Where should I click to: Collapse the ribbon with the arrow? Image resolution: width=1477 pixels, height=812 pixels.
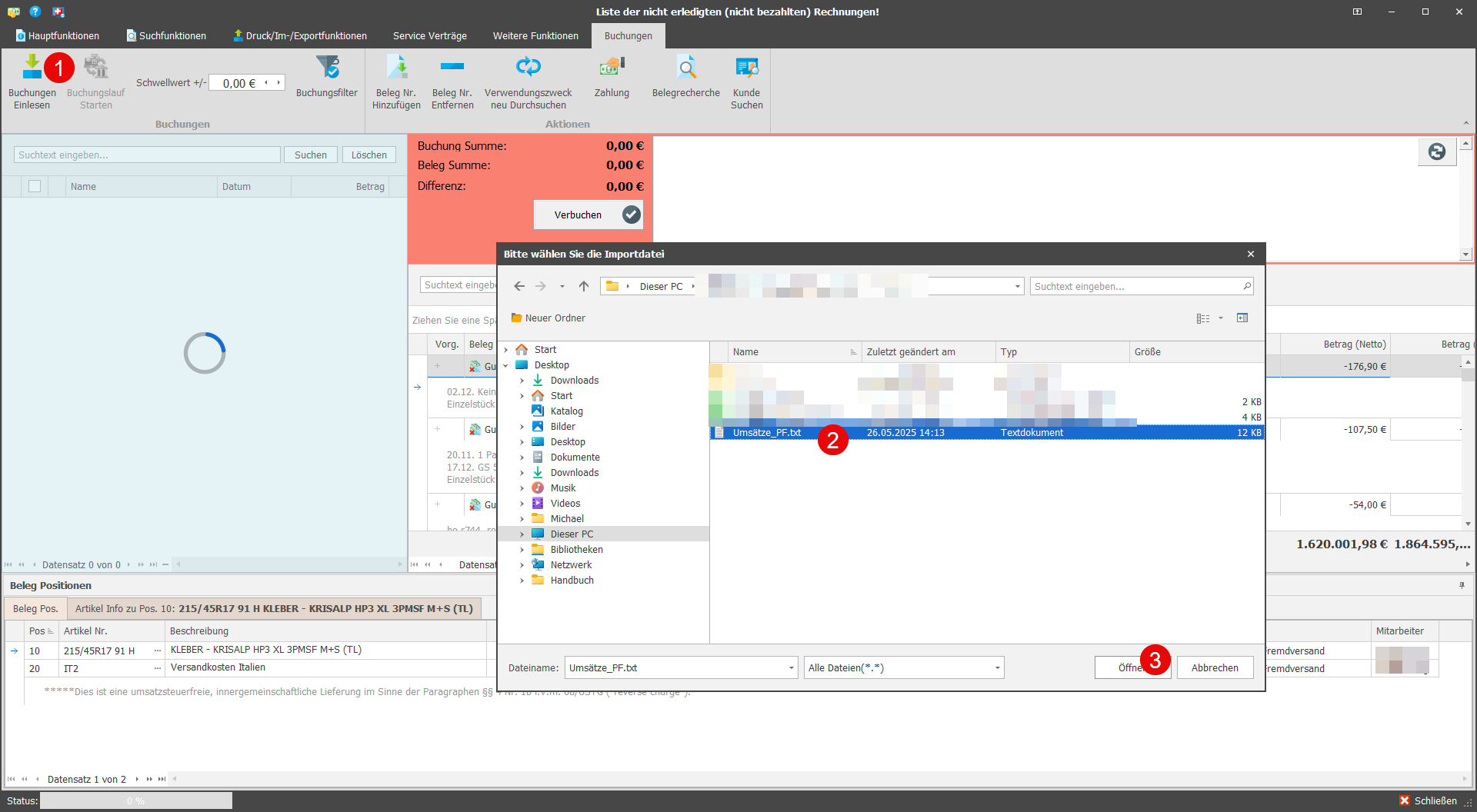point(1465,123)
